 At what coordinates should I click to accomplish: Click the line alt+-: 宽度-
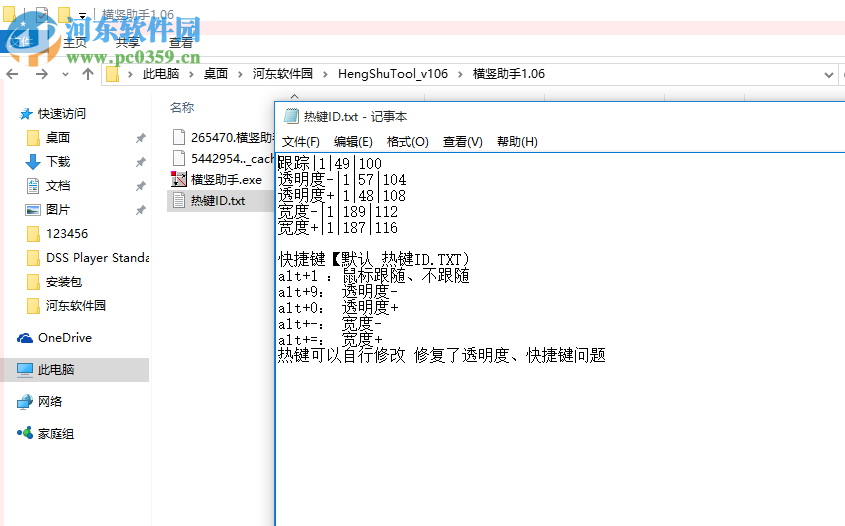coord(330,324)
